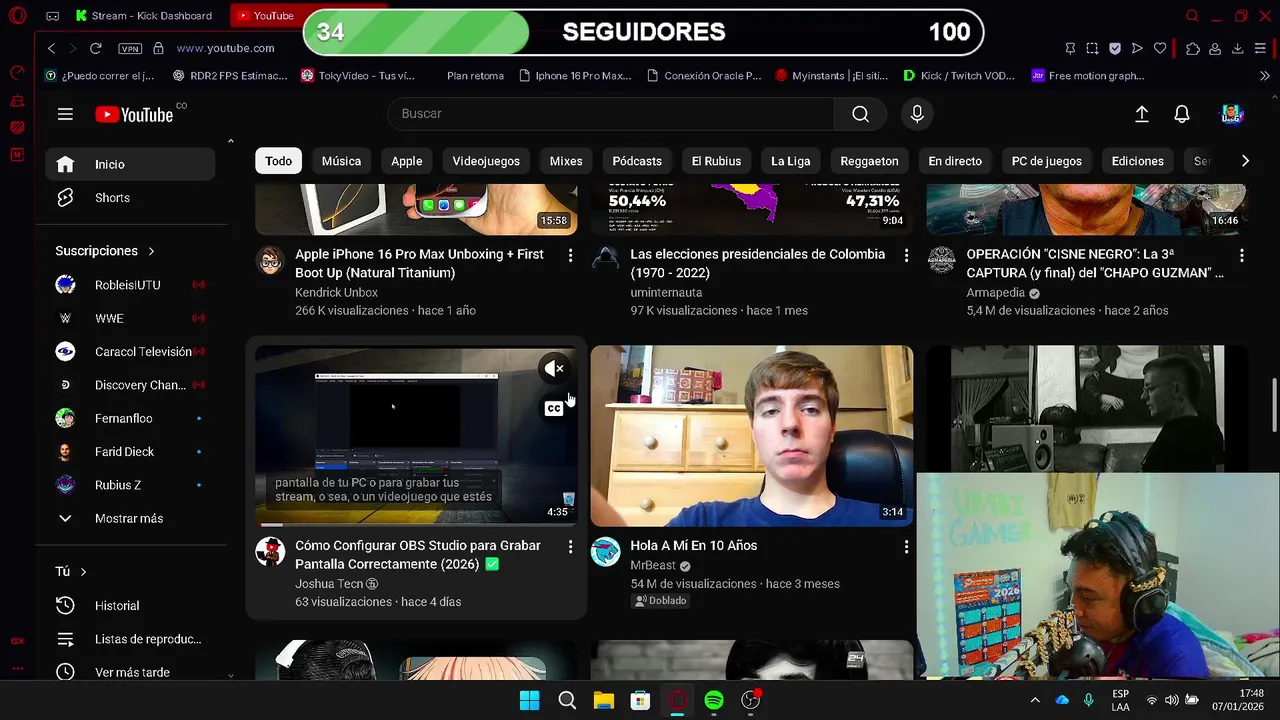1280x720 pixels.
Task: Select the En directo category chip
Action: tap(955, 161)
